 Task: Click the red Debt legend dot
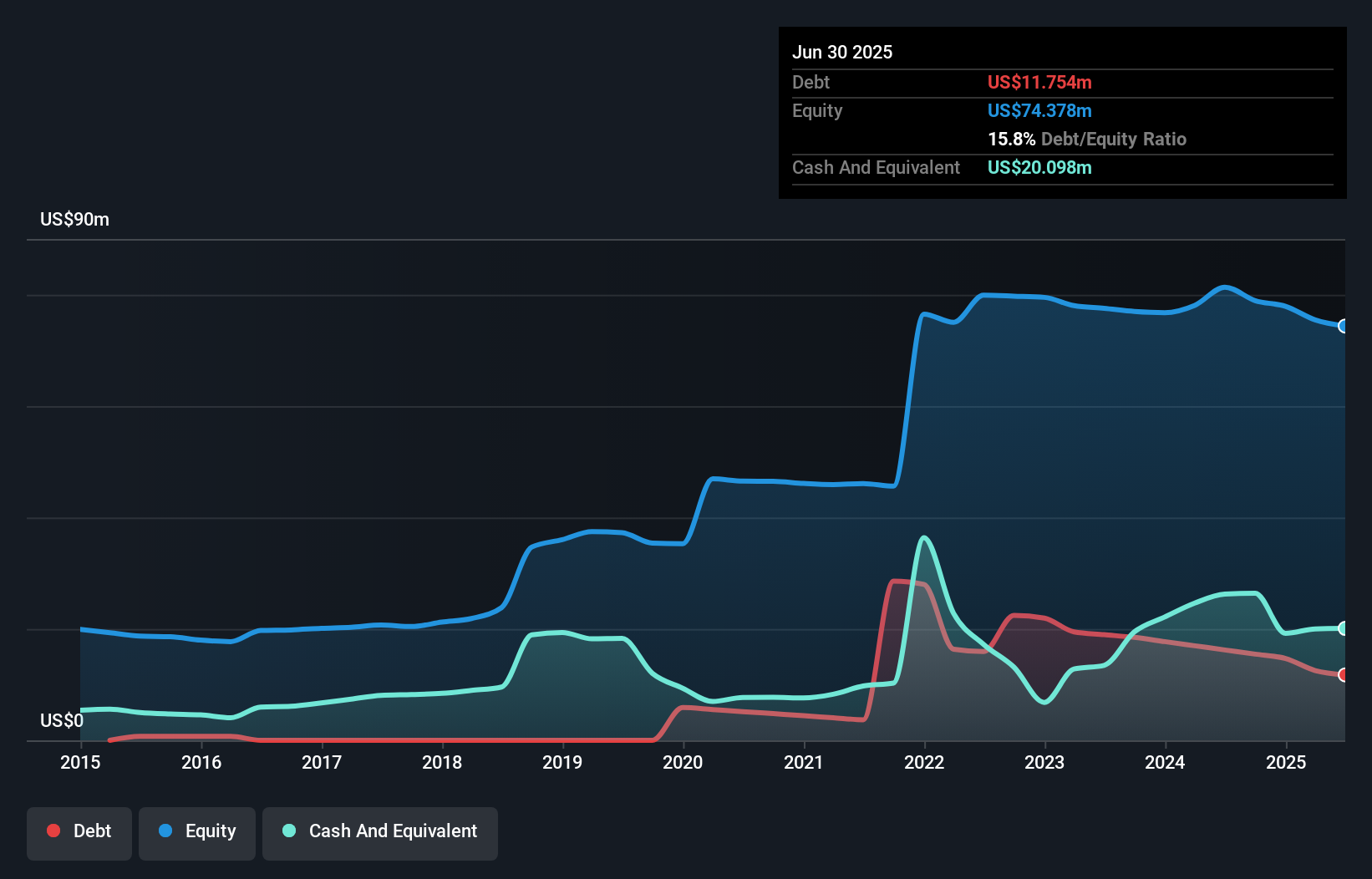(x=53, y=831)
